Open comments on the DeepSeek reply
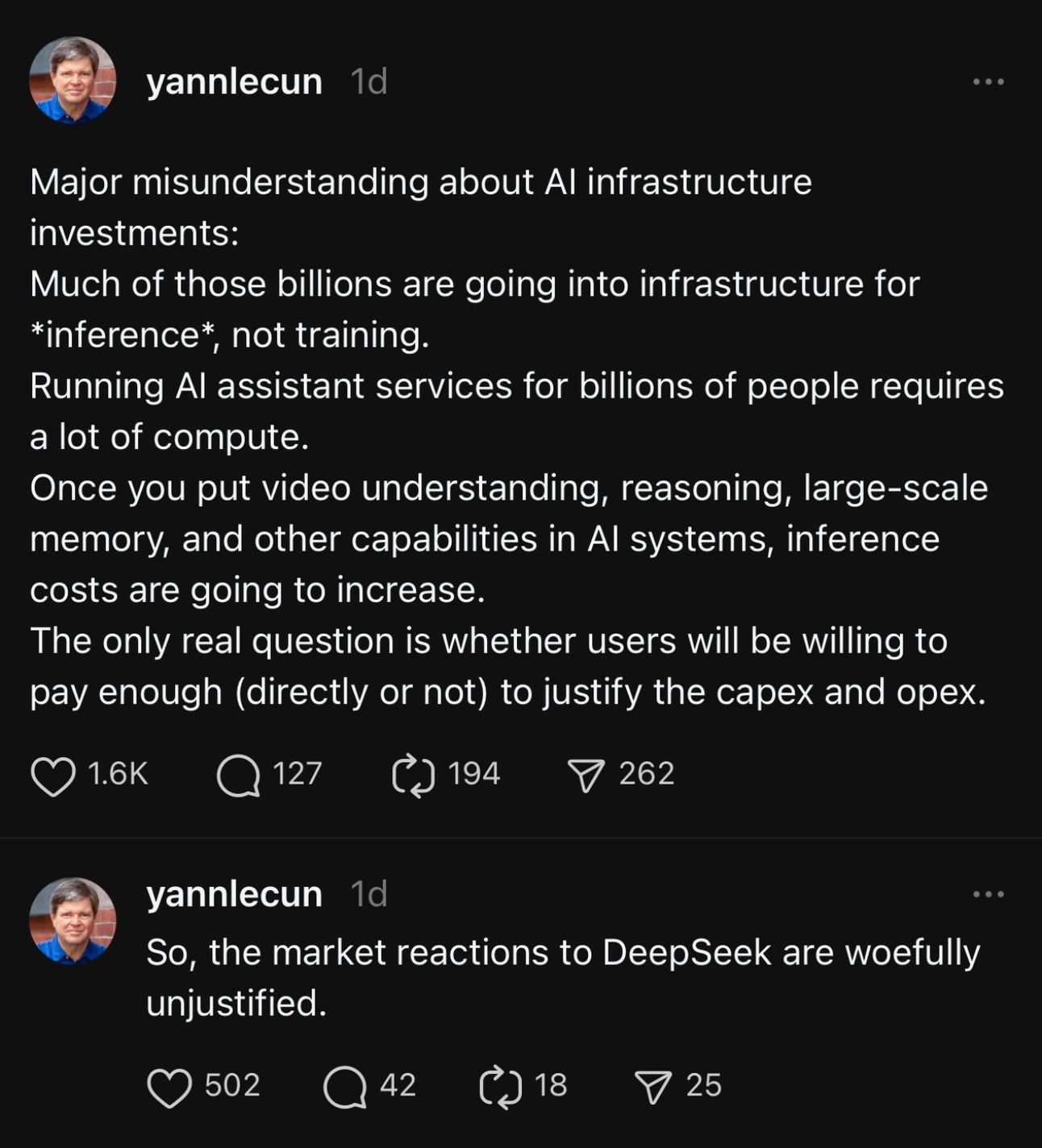 345,1087
